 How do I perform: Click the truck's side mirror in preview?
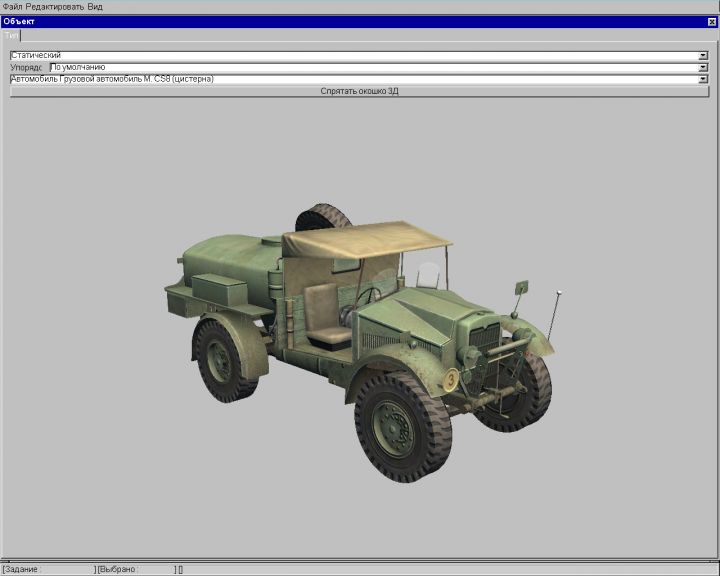tap(520, 288)
